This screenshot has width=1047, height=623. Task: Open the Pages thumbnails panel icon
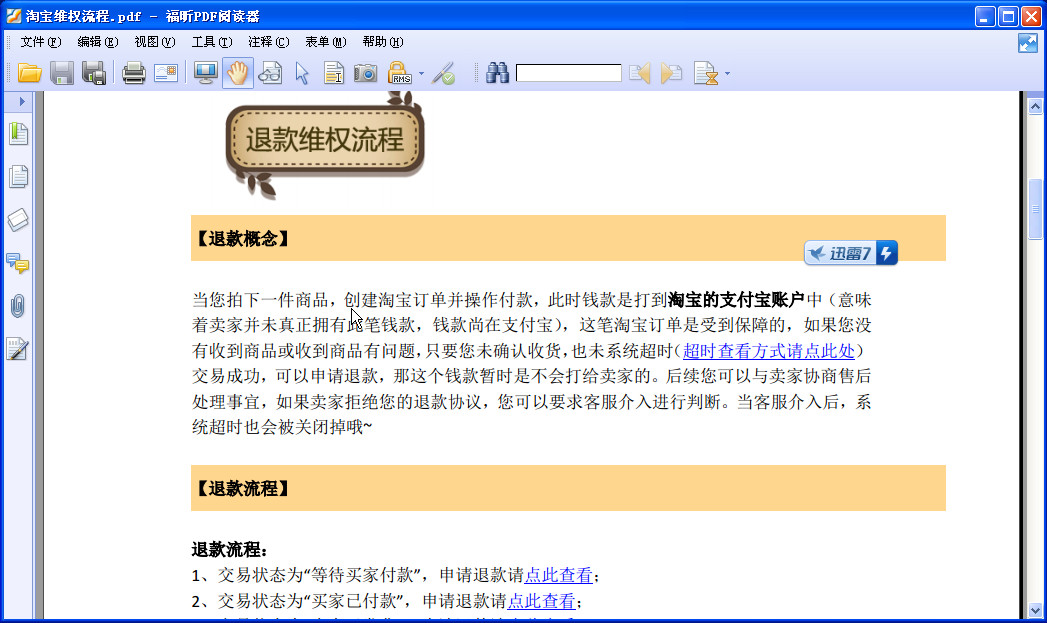(18, 177)
